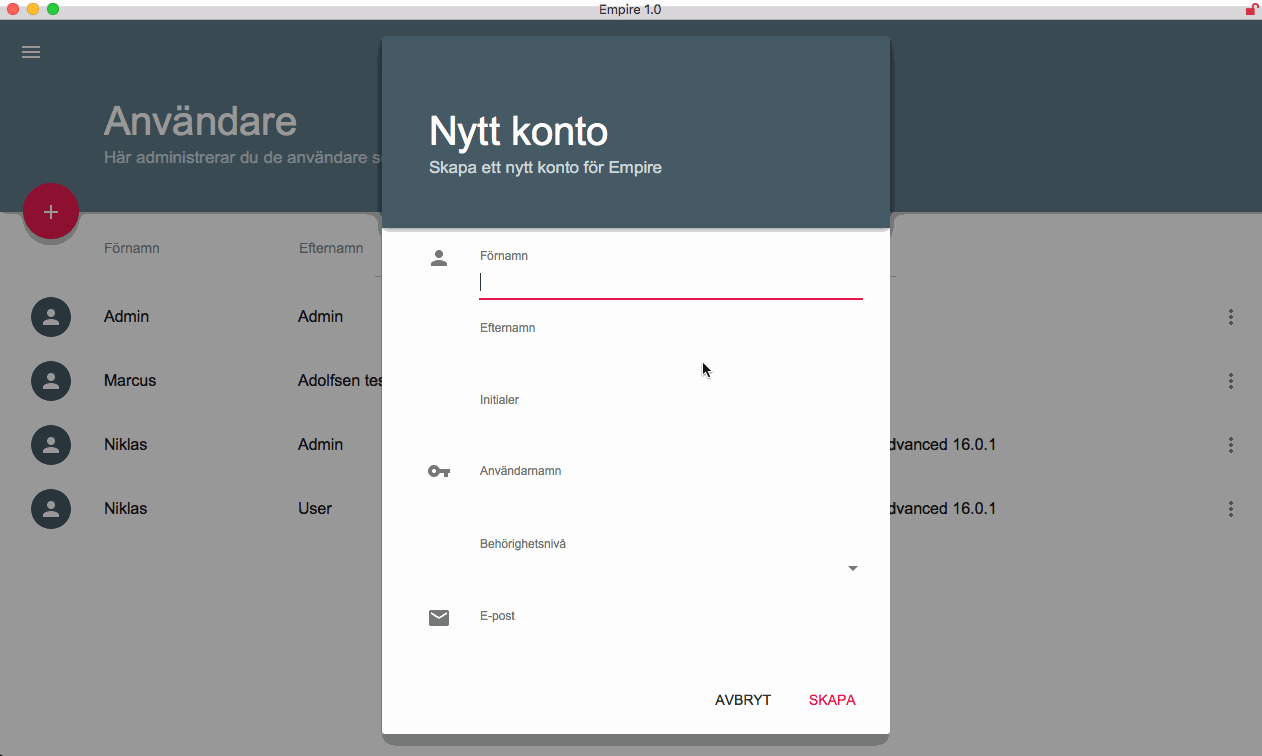The height and width of the screenshot is (756, 1262).
Task: Click the Efternamn column header
Action: [331, 248]
